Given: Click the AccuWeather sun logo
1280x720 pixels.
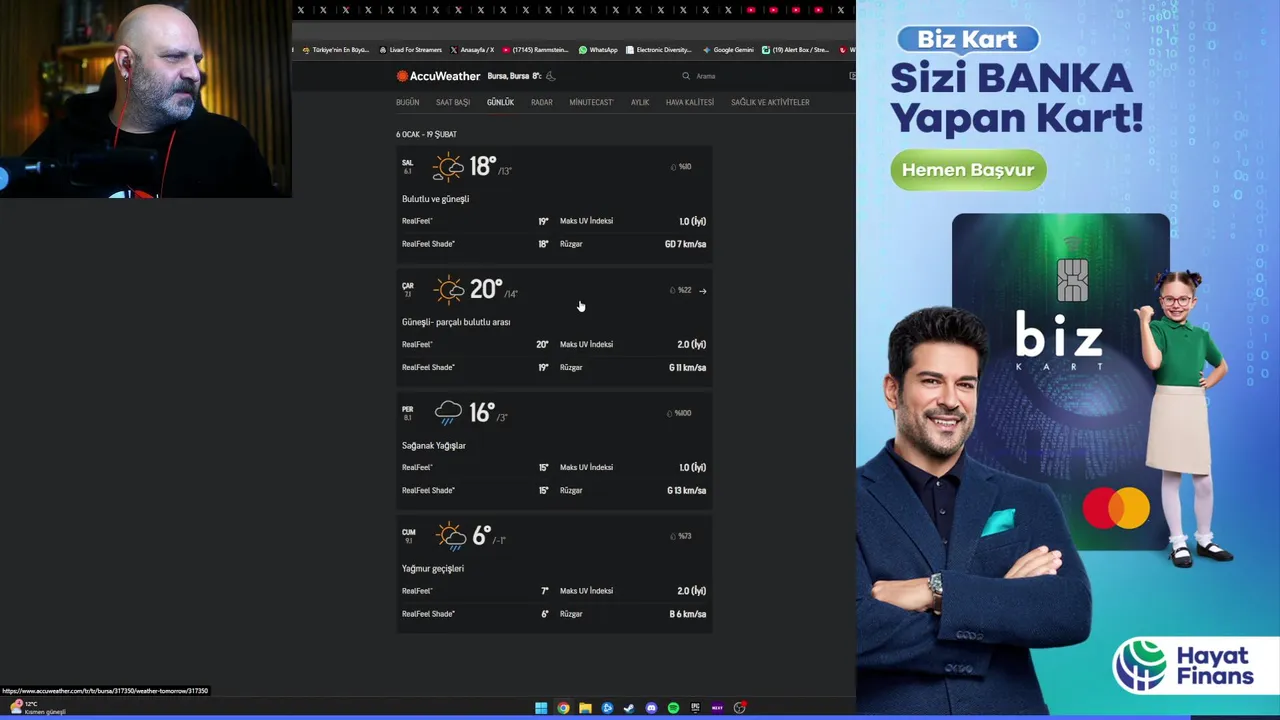Looking at the screenshot, I should point(402,76).
